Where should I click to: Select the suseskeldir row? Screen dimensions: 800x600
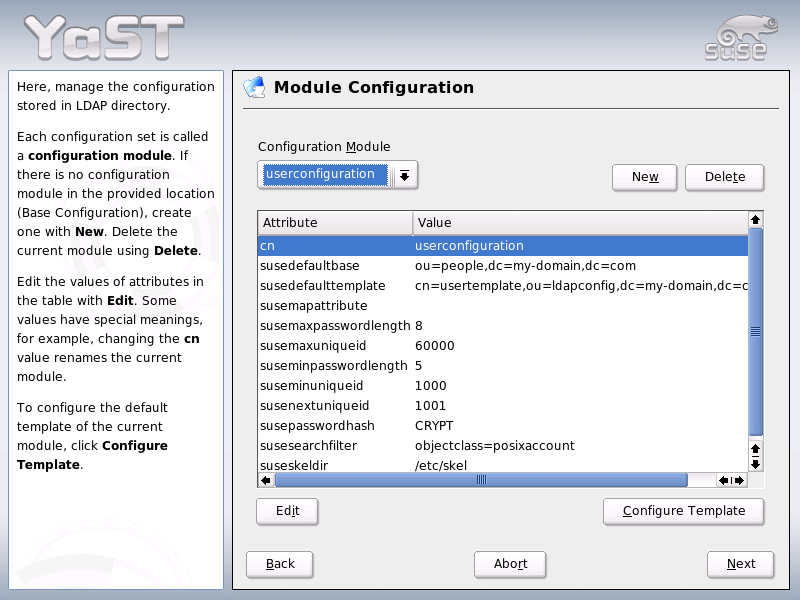(503, 465)
